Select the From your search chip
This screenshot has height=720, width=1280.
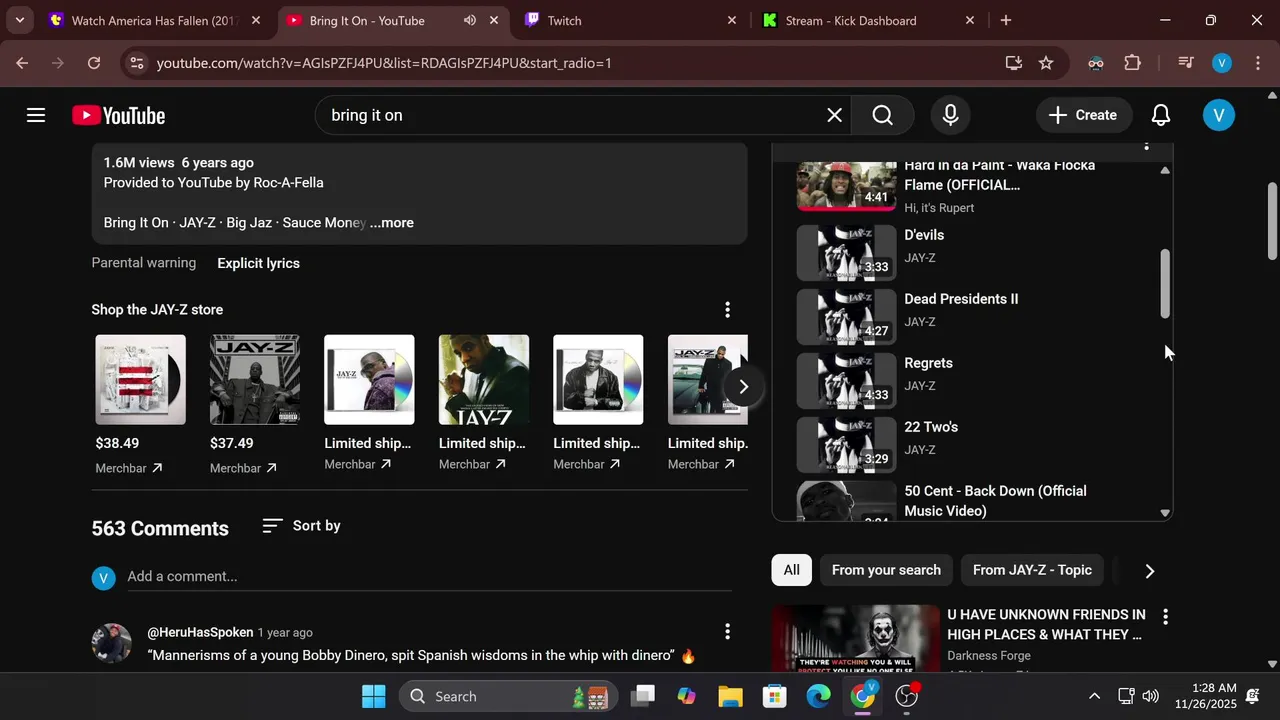coord(886,570)
